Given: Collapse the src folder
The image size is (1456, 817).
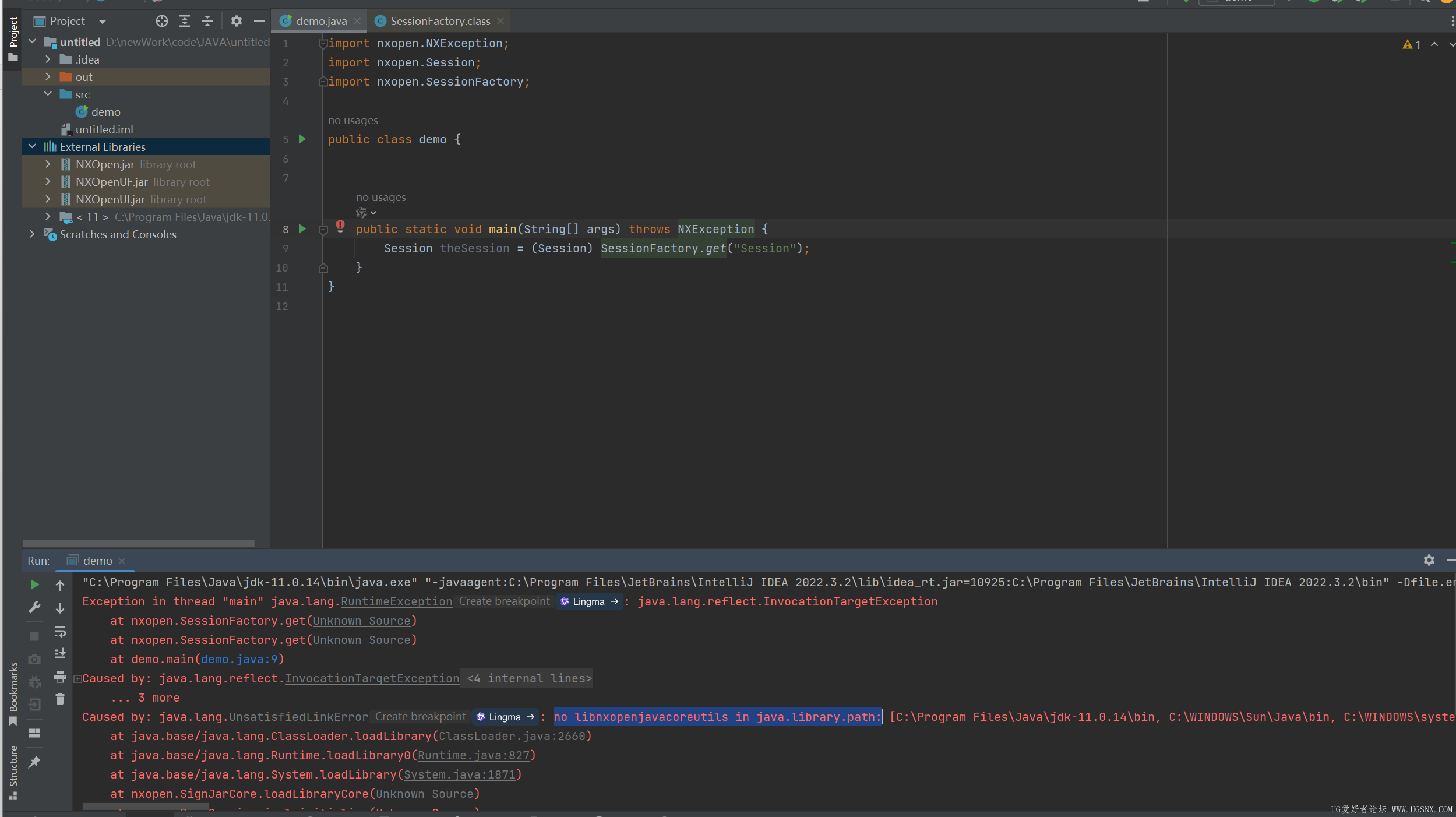Looking at the screenshot, I should [x=48, y=94].
